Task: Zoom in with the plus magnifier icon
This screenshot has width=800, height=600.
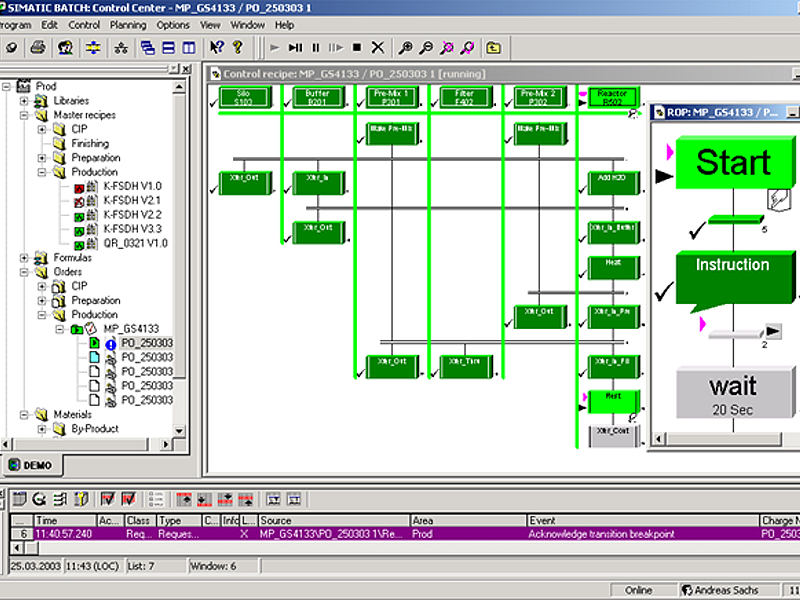Action: (x=405, y=48)
